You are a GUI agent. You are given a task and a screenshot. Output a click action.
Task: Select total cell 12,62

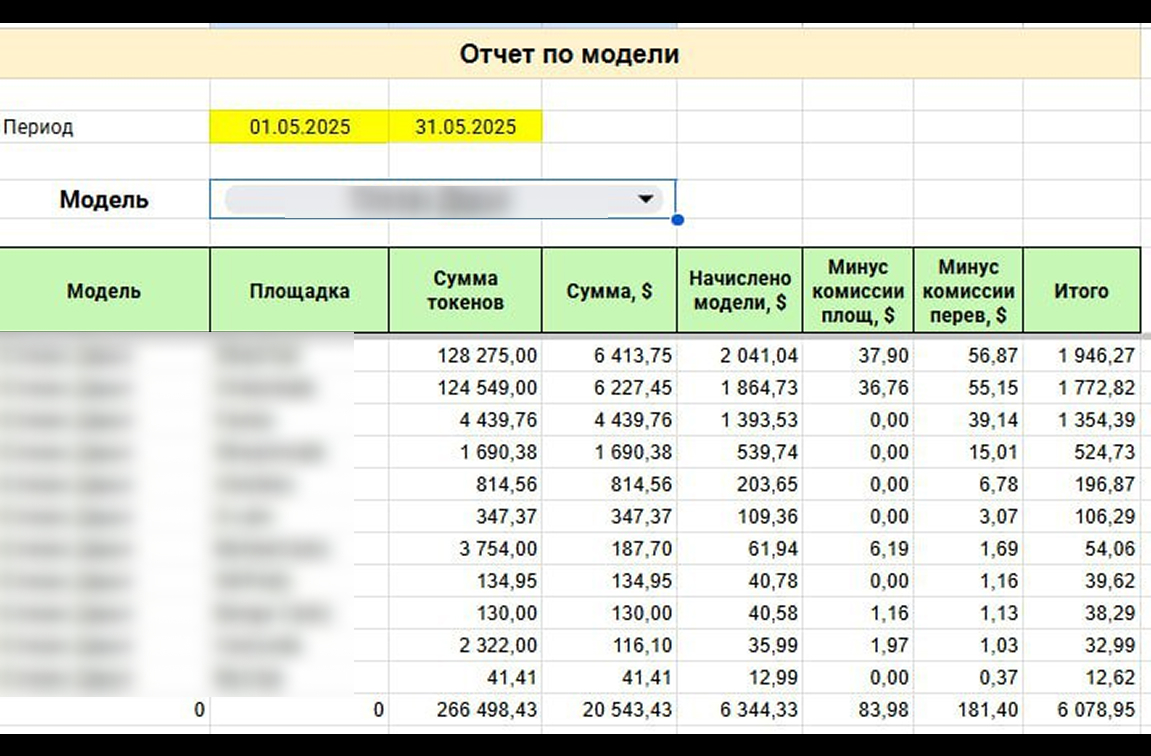(1082, 677)
